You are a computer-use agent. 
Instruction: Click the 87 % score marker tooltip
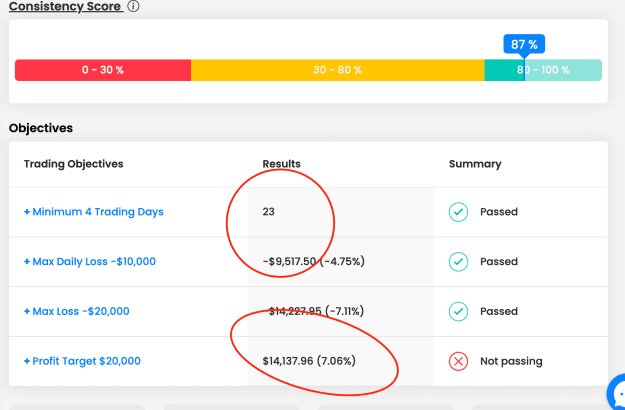pyautogui.click(x=524, y=44)
